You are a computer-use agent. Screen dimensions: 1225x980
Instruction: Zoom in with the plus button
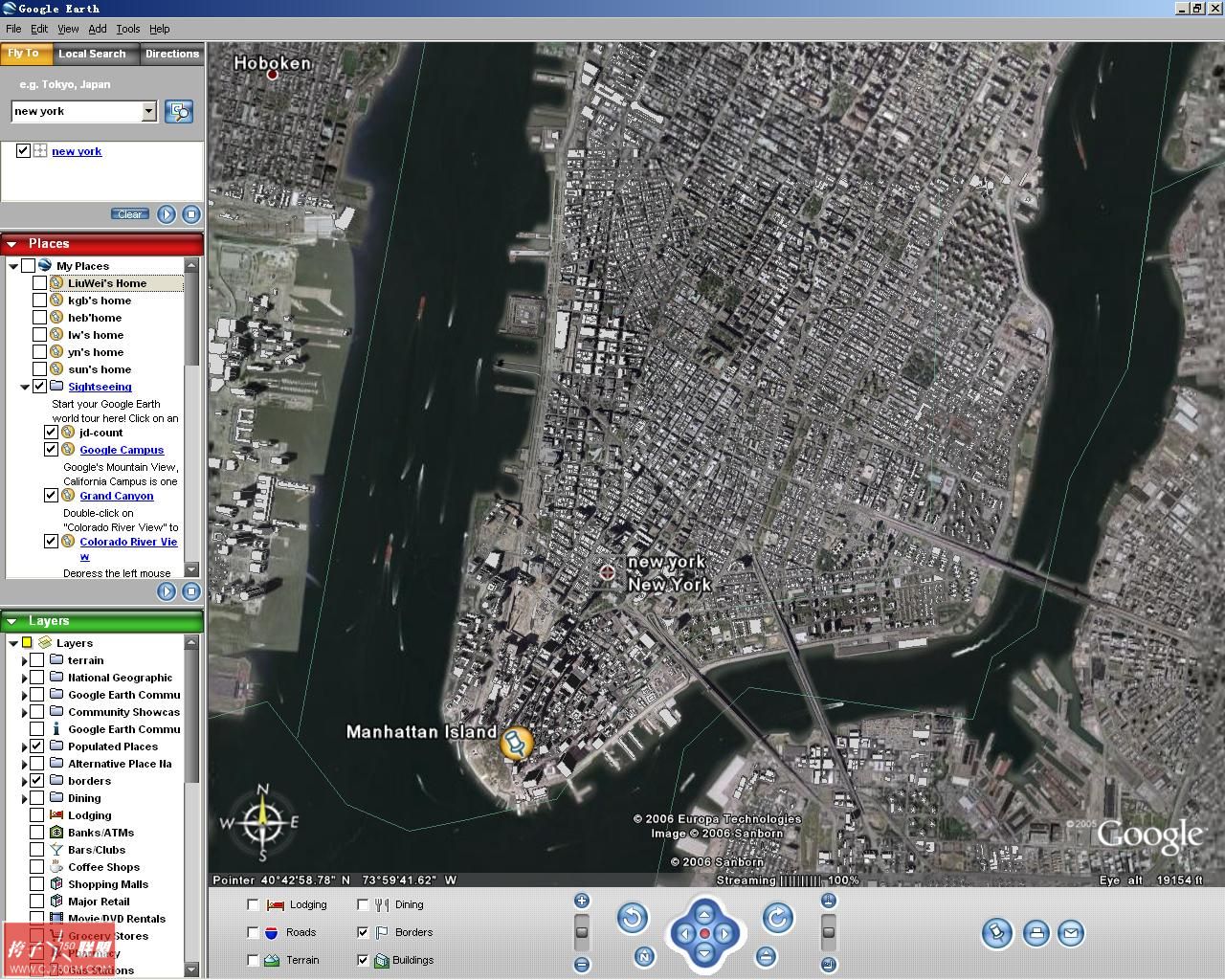point(581,901)
